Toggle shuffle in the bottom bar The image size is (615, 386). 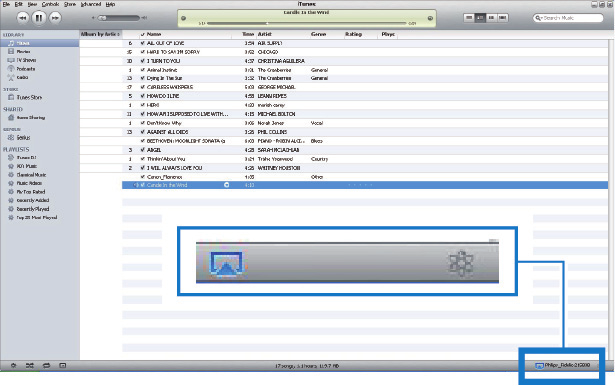30,366
